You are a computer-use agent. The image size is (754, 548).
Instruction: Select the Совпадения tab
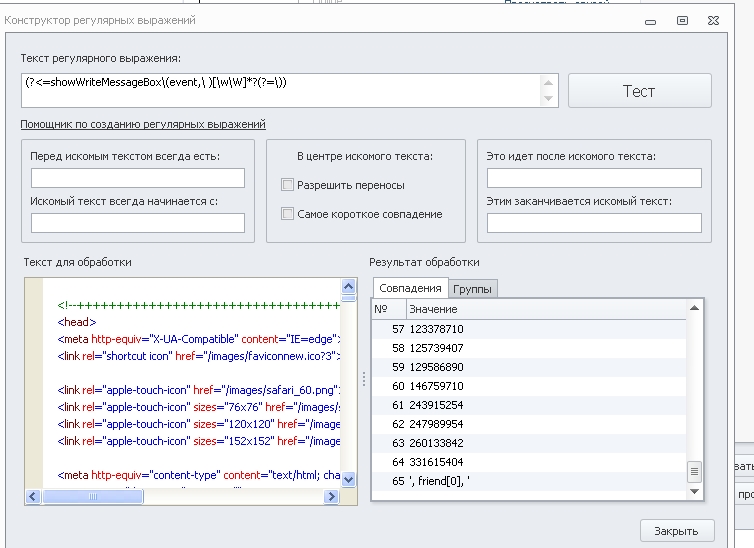(410, 288)
